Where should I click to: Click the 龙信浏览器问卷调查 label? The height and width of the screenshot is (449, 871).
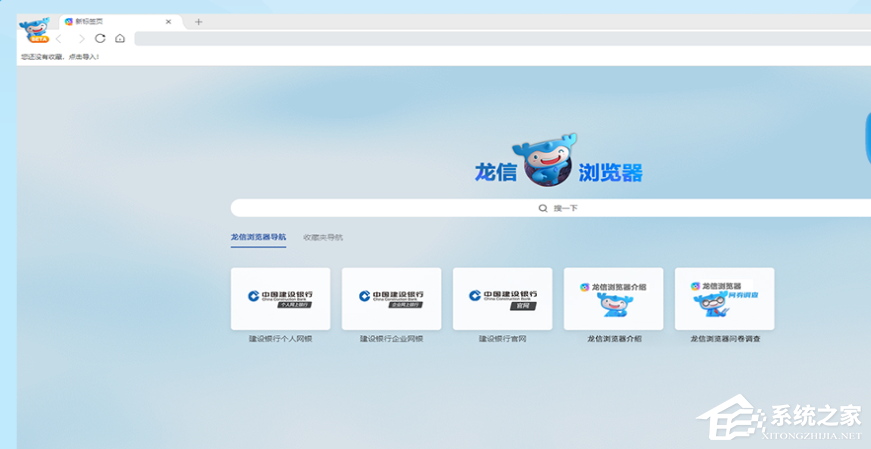[x=725, y=338]
